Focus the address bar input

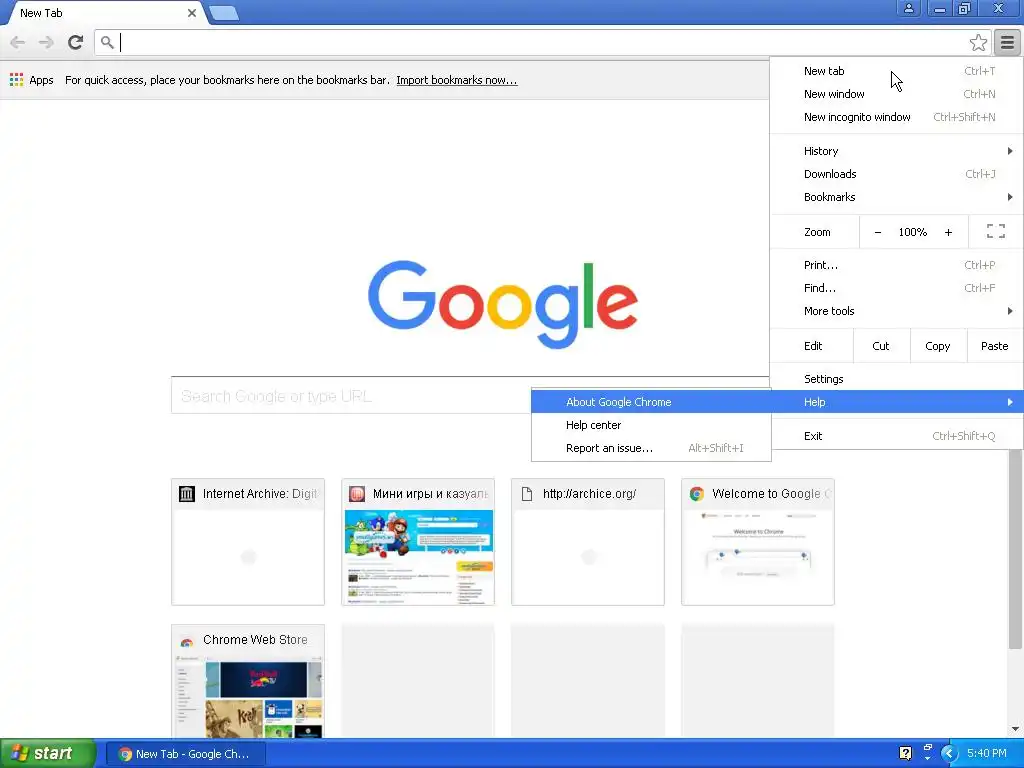(x=542, y=42)
